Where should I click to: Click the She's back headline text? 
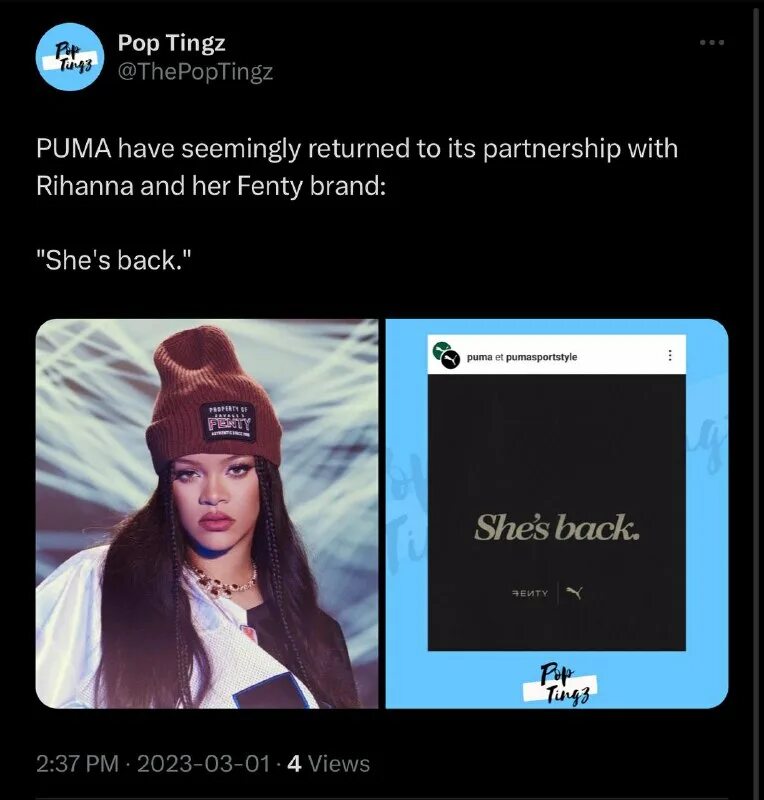tap(557, 528)
